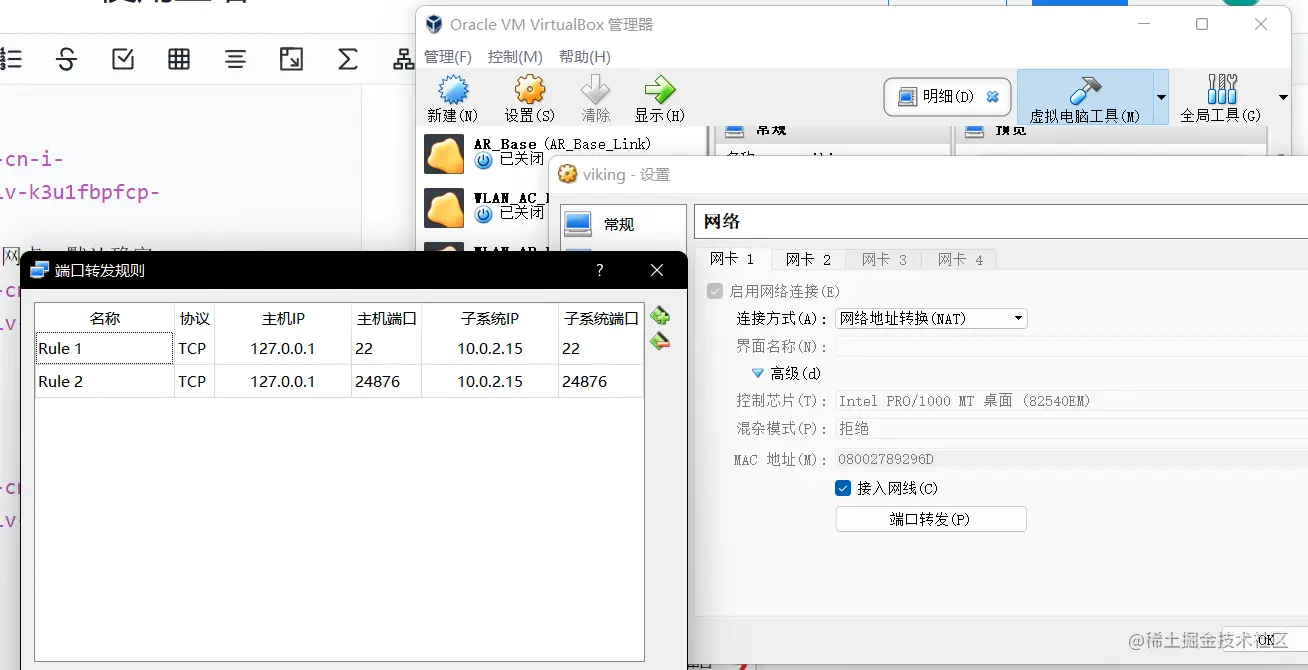Click the align text icon in editor toolbar
The height and width of the screenshot is (670, 1308).
pos(235,59)
